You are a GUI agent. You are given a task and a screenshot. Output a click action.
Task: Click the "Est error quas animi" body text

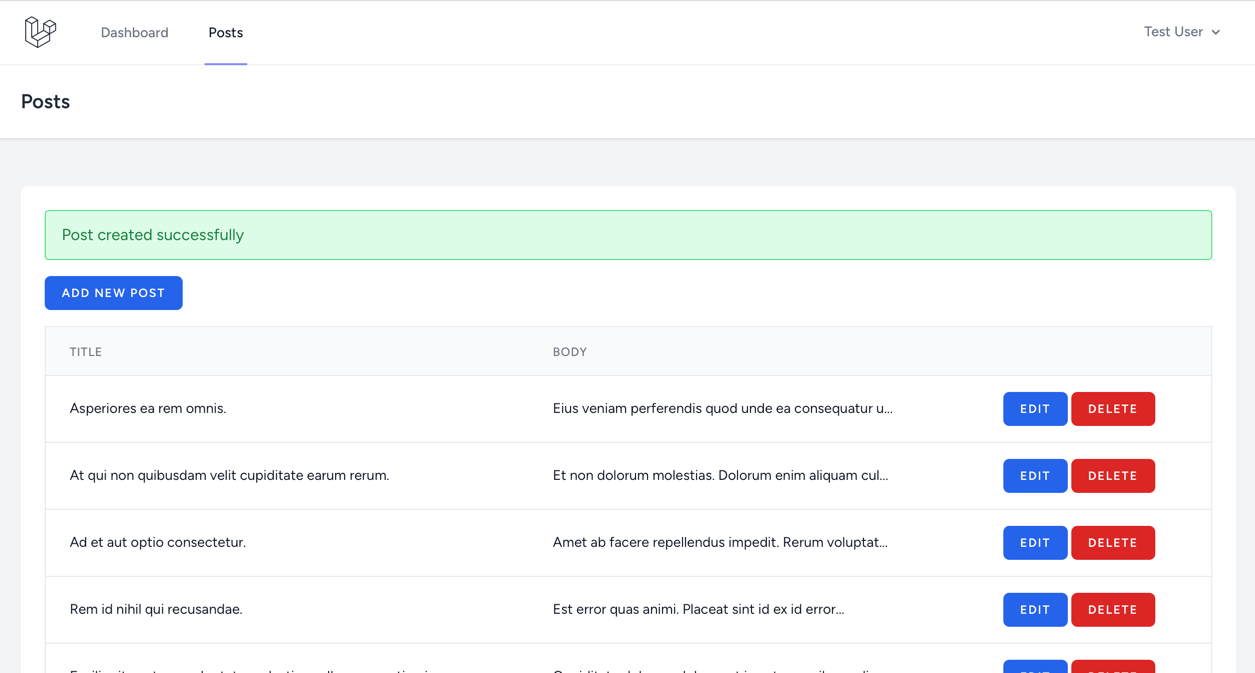coord(698,609)
